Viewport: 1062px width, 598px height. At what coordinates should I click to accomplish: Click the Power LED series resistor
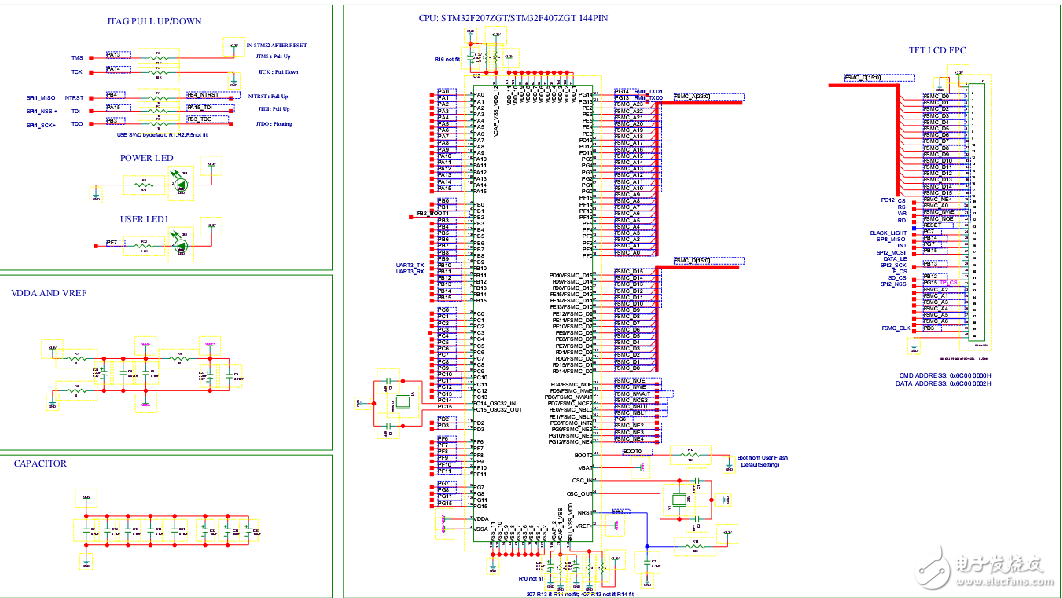pyautogui.click(x=142, y=184)
